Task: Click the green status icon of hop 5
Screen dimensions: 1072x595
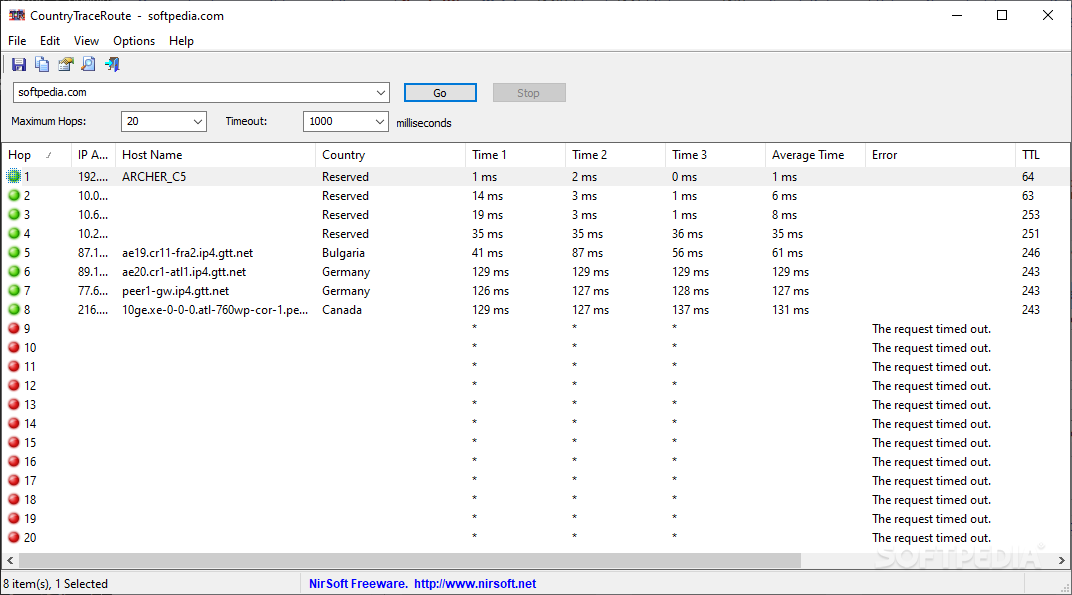Action: click(x=14, y=252)
